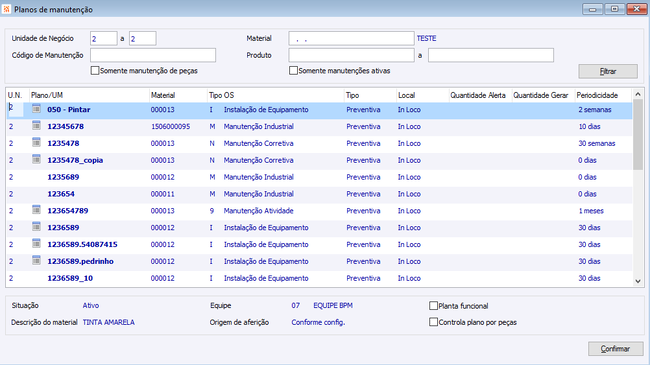Click the plan icon beside plan 1236589
Viewport: 650px width, 365px height.
[36, 226]
